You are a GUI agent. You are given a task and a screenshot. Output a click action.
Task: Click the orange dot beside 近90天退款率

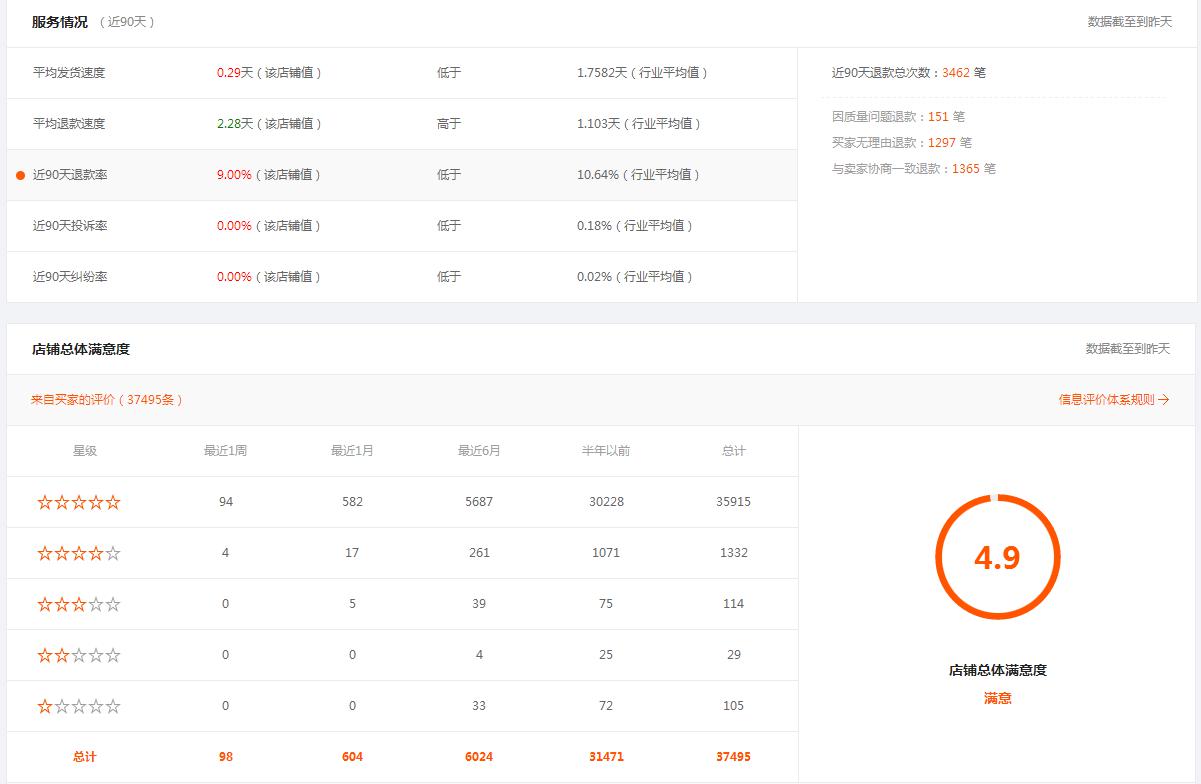coord(20,175)
